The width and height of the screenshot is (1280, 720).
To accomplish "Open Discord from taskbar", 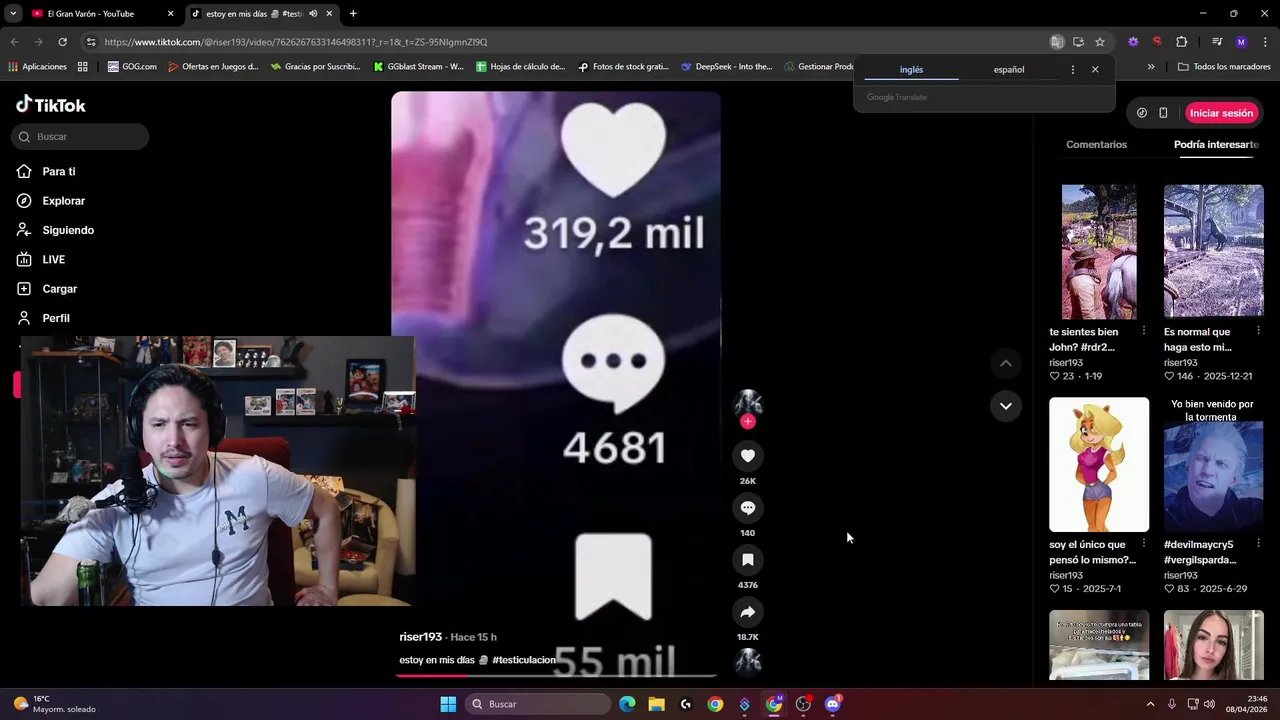I will (832, 704).
